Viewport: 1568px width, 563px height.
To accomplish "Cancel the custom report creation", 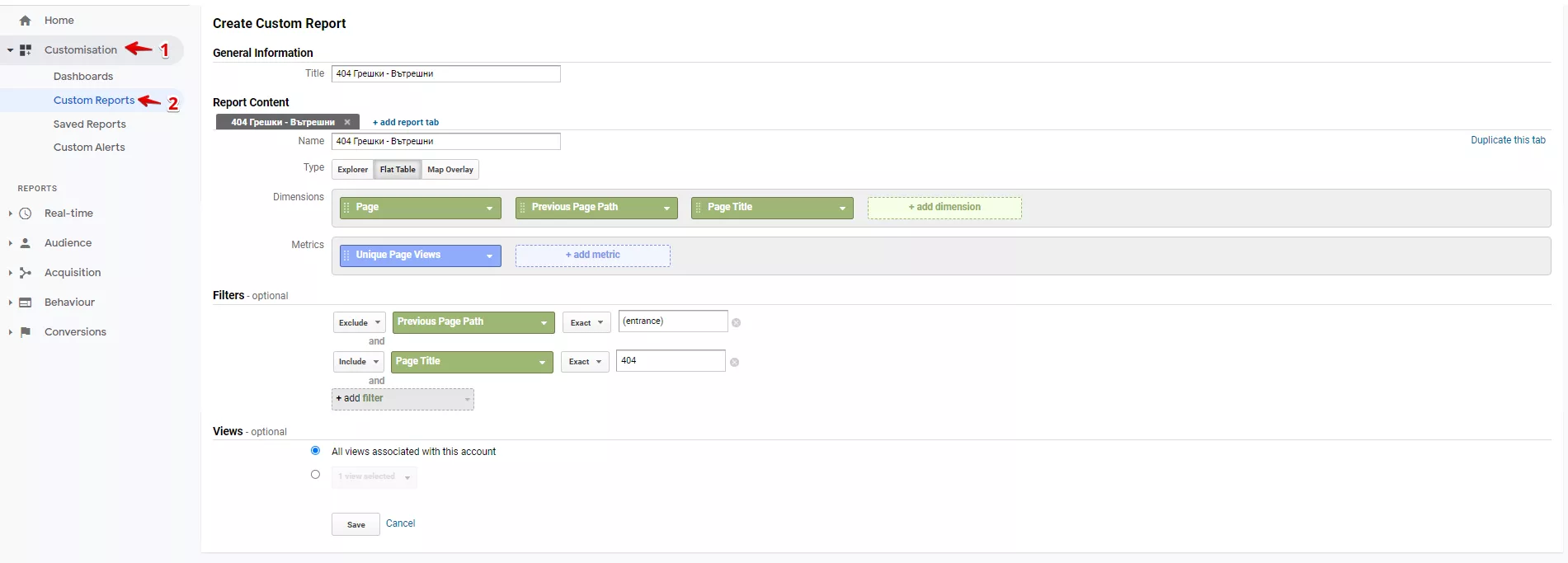I will pos(401,523).
